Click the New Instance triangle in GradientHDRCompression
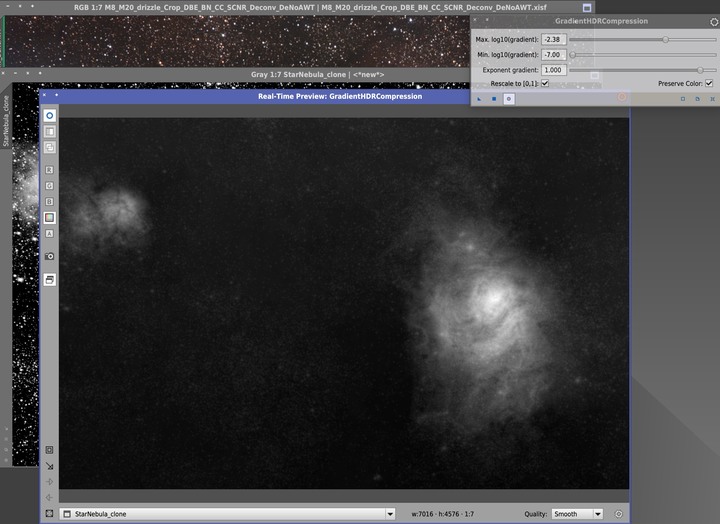 (x=480, y=99)
